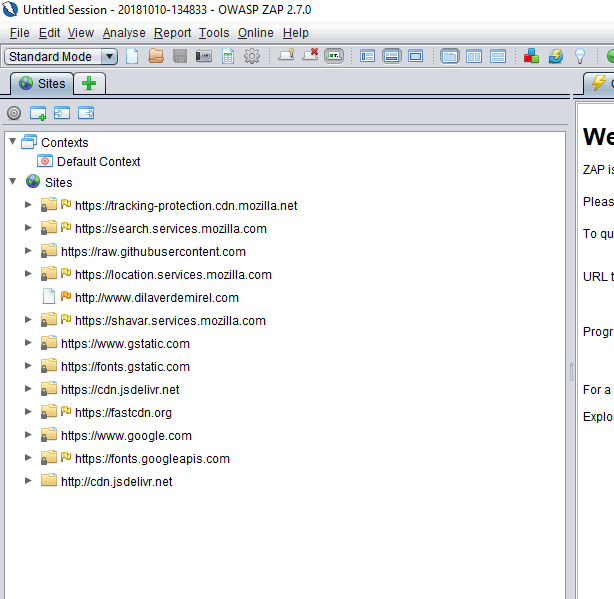Image resolution: width=614 pixels, height=599 pixels.
Task: Expand http://cdn.jsdelivr.net node
Action: (28, 481)
